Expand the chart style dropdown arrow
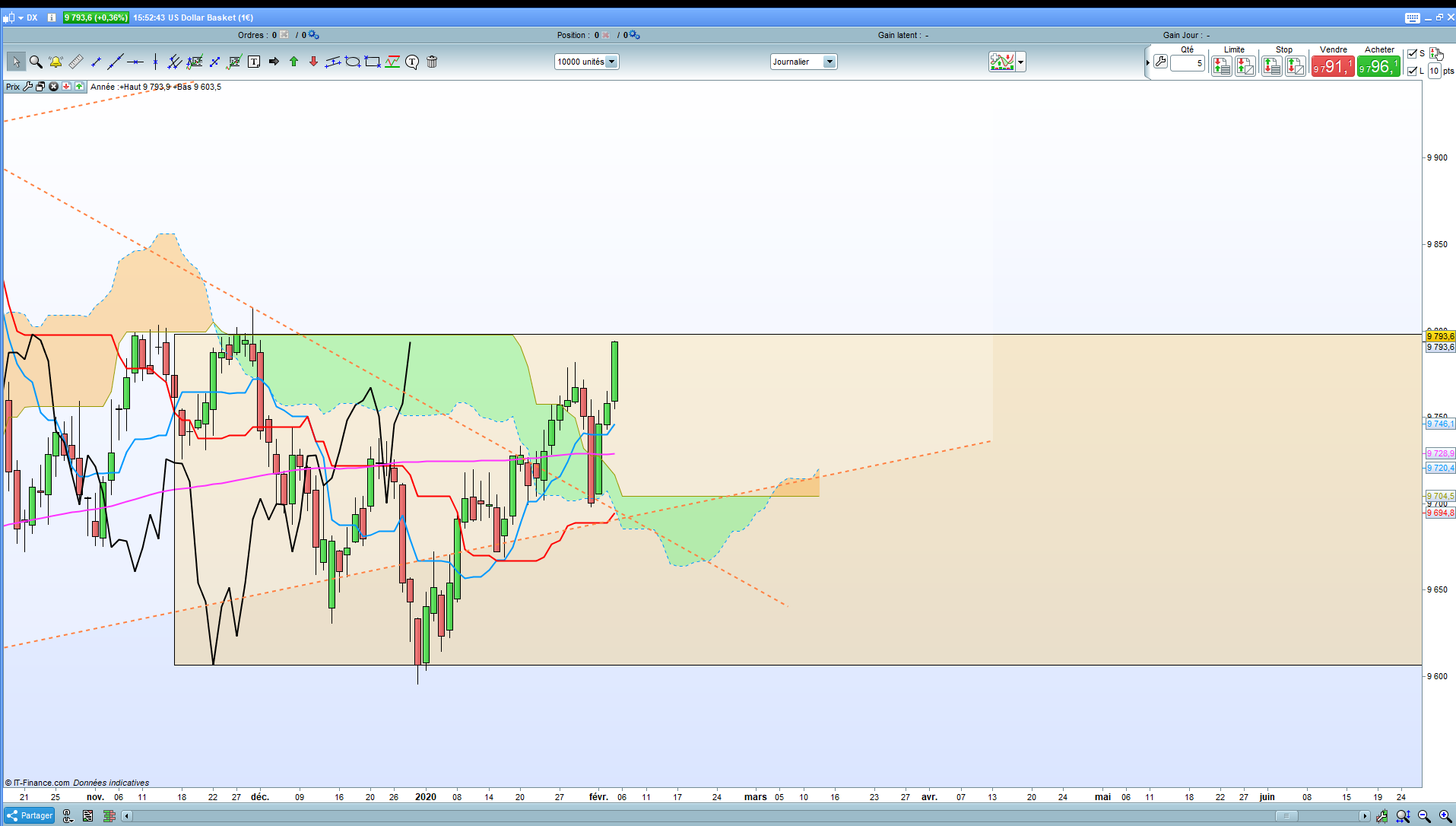The image size is (1456, 826). (x=1020, y=62)
